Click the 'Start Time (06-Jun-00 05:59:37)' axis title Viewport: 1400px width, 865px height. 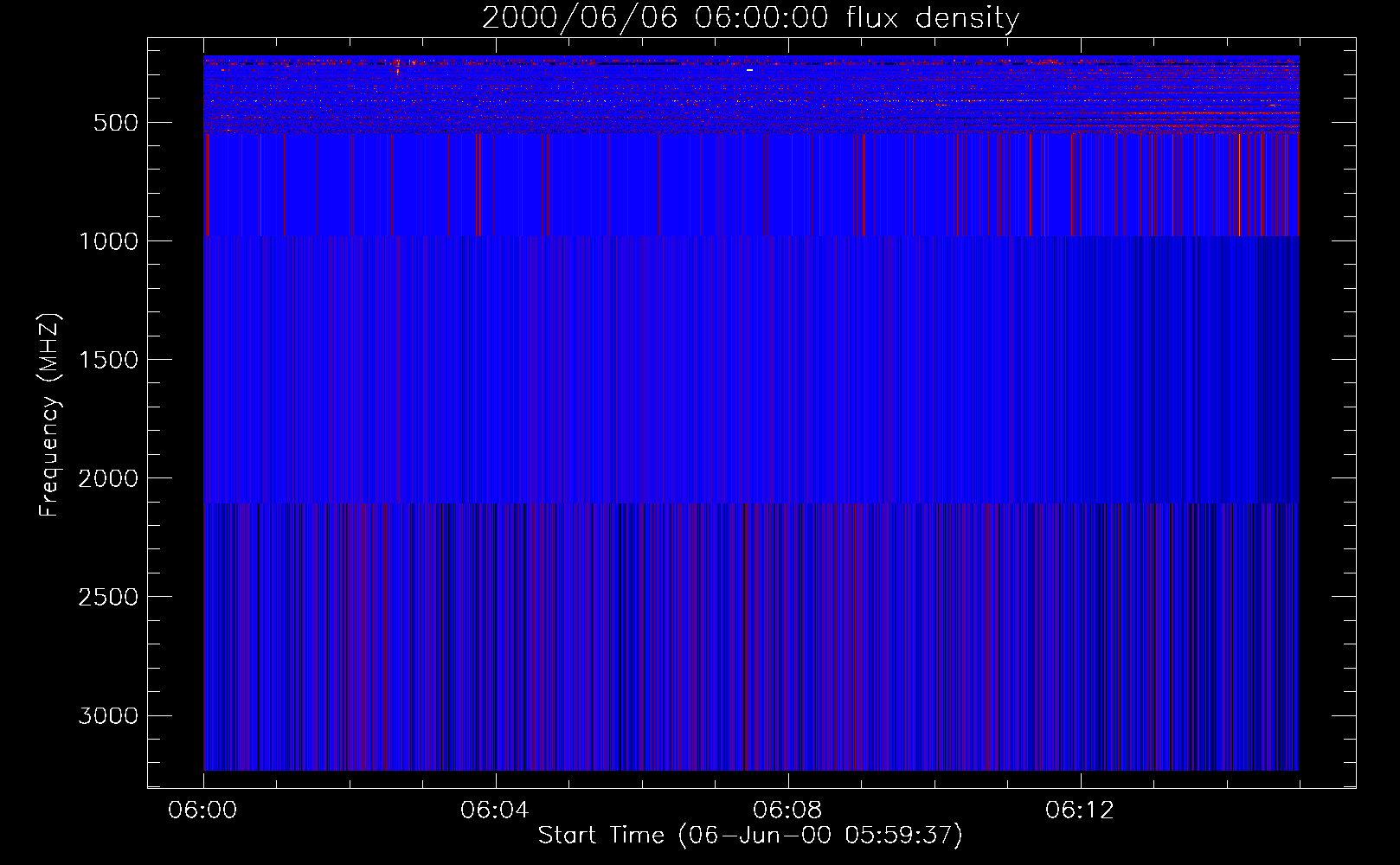[750, 836]
